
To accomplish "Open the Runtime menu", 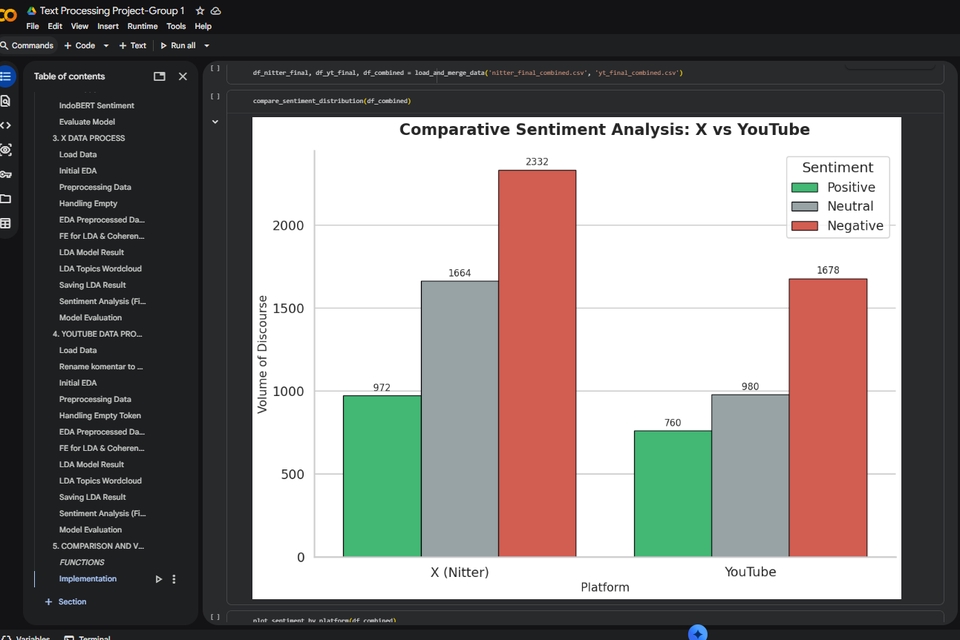I will (142, 26).
